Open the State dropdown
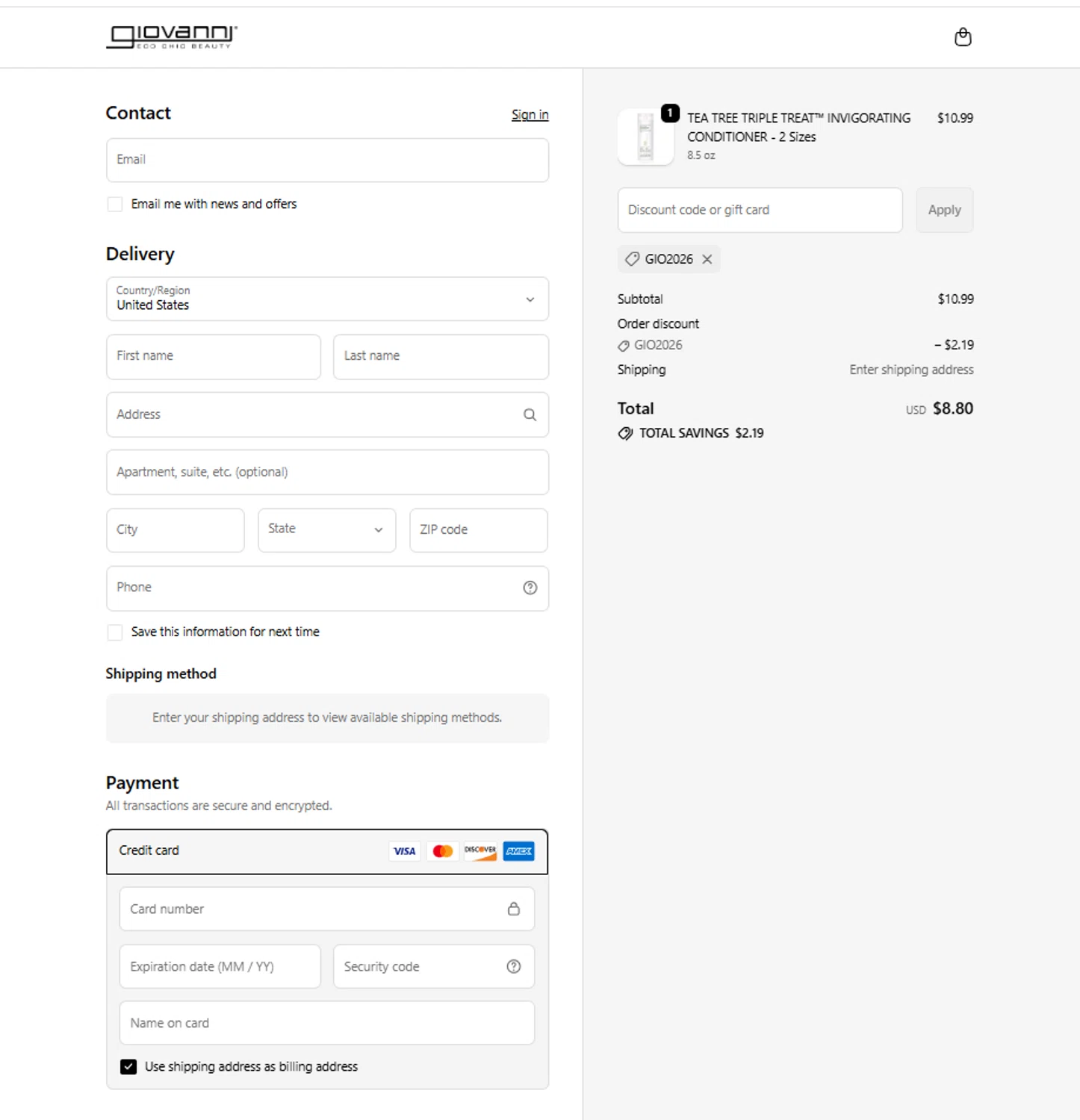The image size is (1080, 1120). tap(327, 530)
